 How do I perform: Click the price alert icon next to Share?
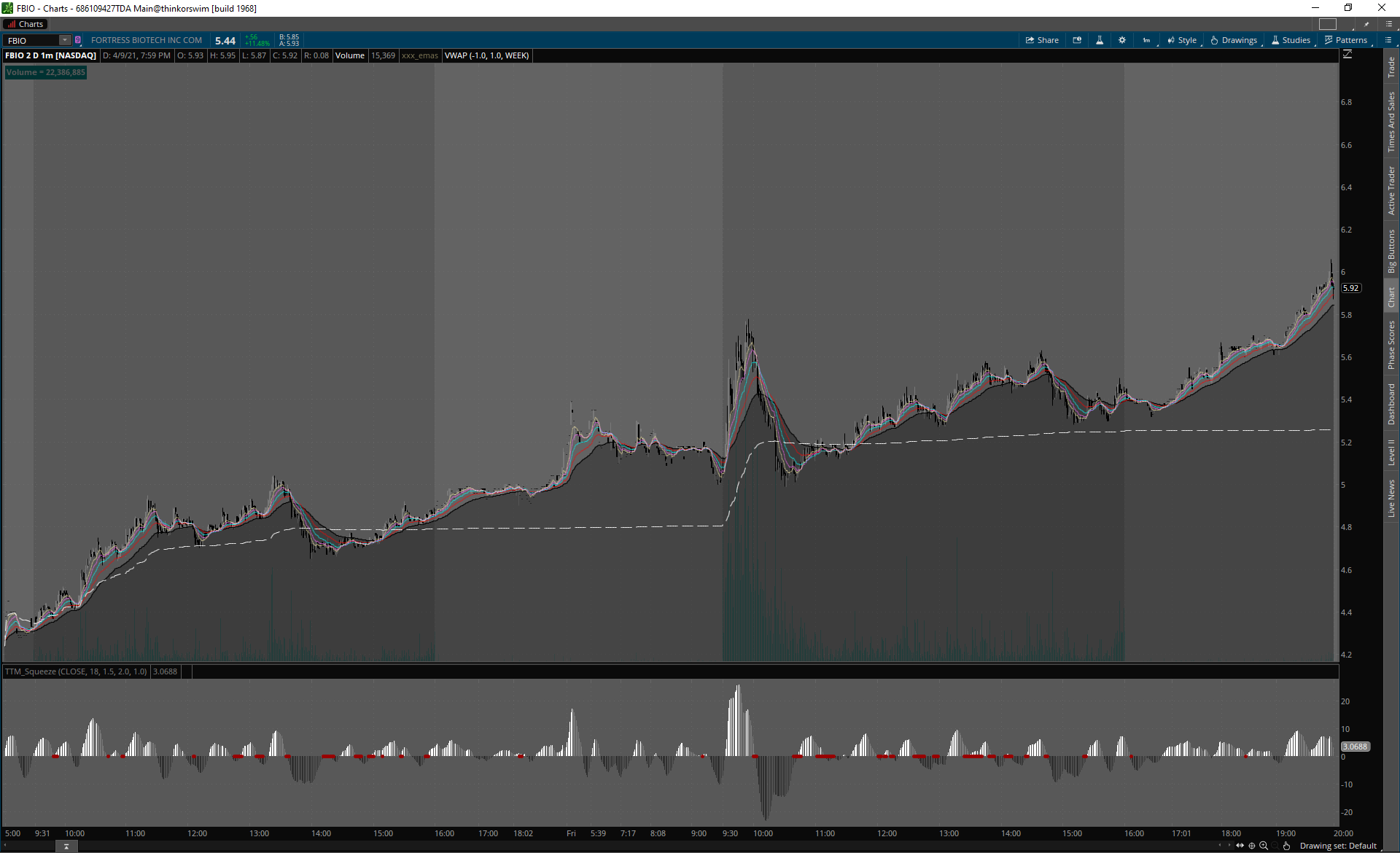pos(1077,40)
